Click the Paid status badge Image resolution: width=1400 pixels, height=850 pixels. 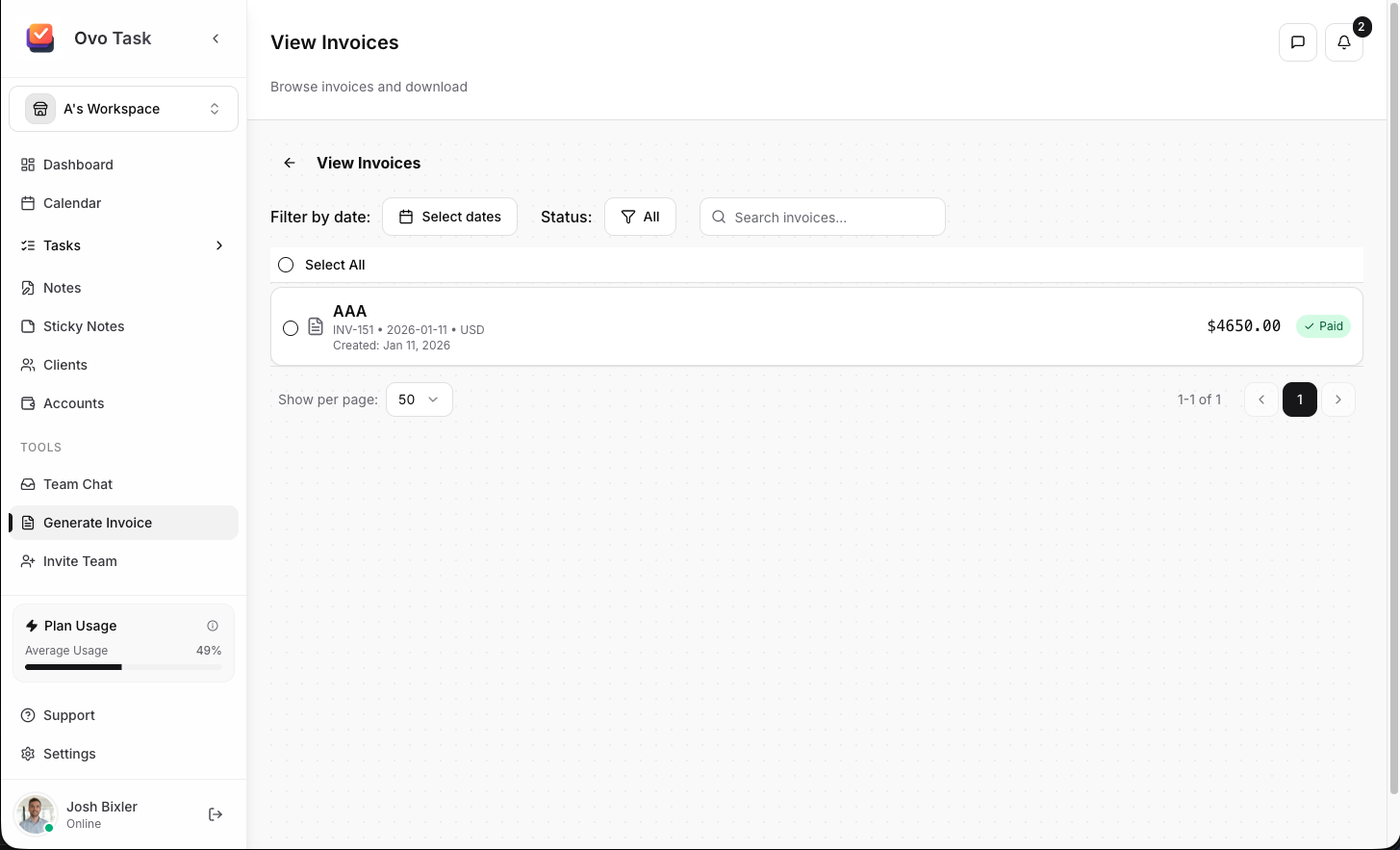tap(1323, 326)
